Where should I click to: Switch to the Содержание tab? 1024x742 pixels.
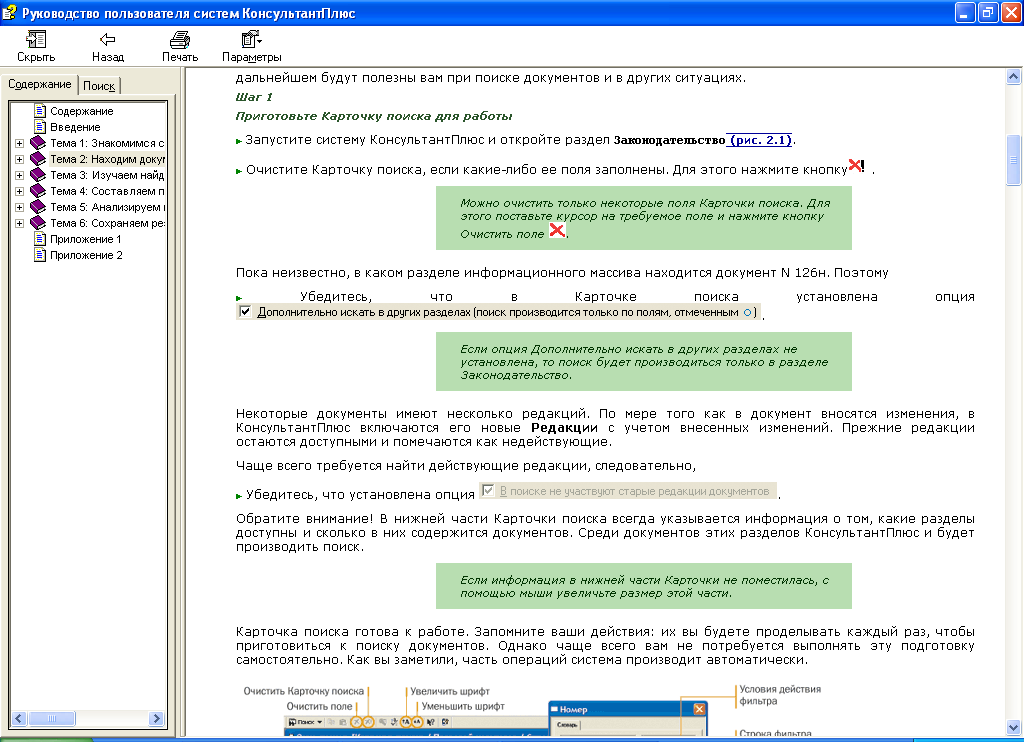[40, 84]
